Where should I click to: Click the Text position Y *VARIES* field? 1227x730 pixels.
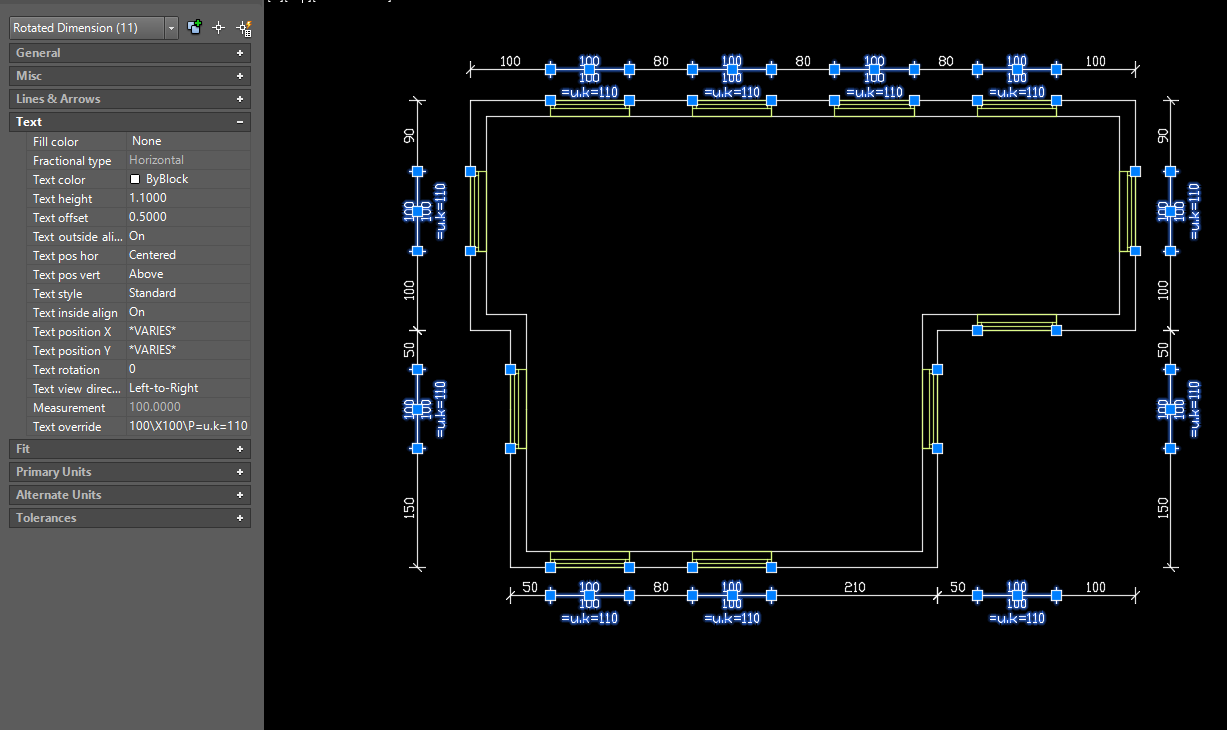coord(188,350)
